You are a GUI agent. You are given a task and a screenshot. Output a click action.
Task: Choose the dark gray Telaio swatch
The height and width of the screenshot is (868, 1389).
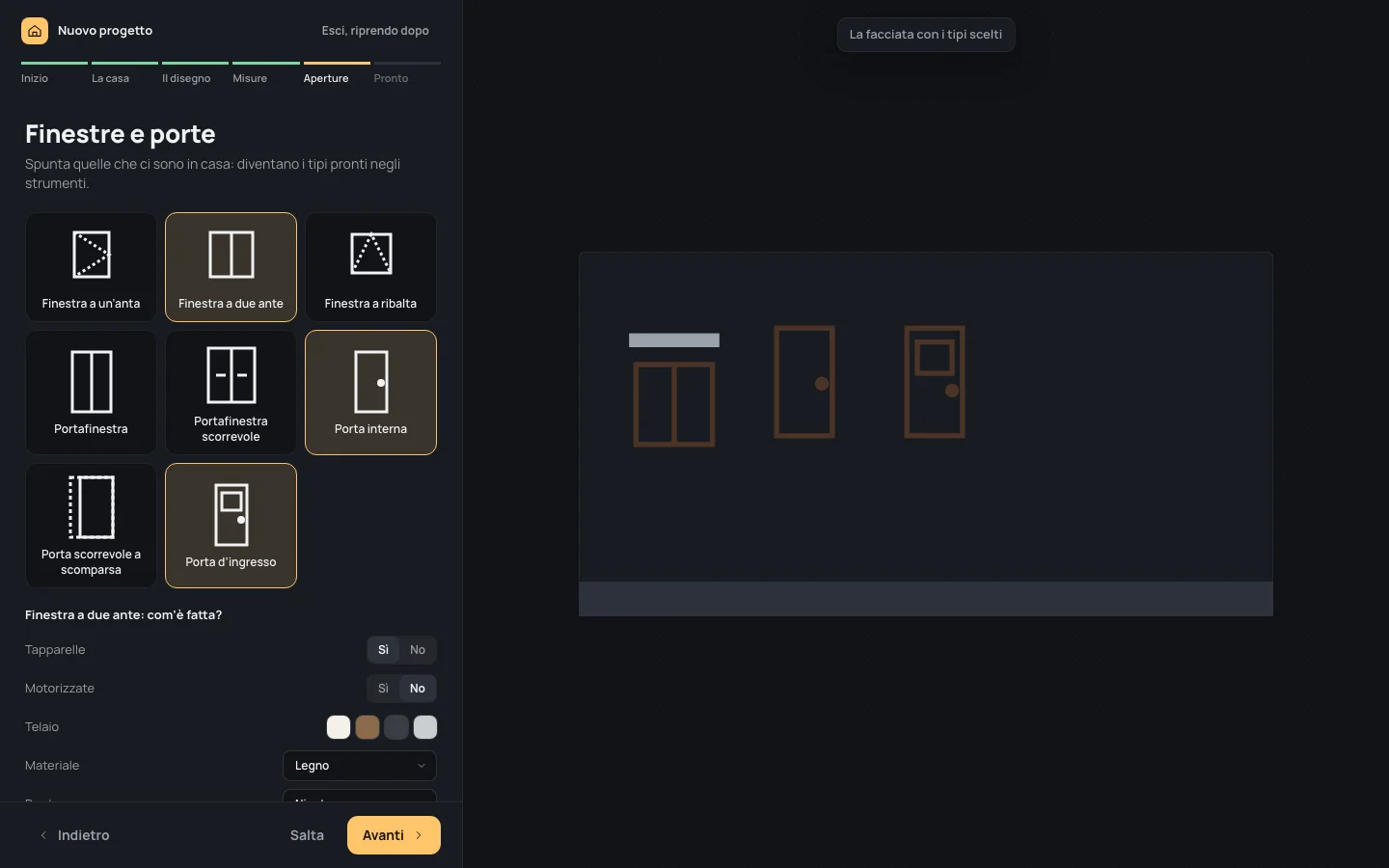pos(396,727)
